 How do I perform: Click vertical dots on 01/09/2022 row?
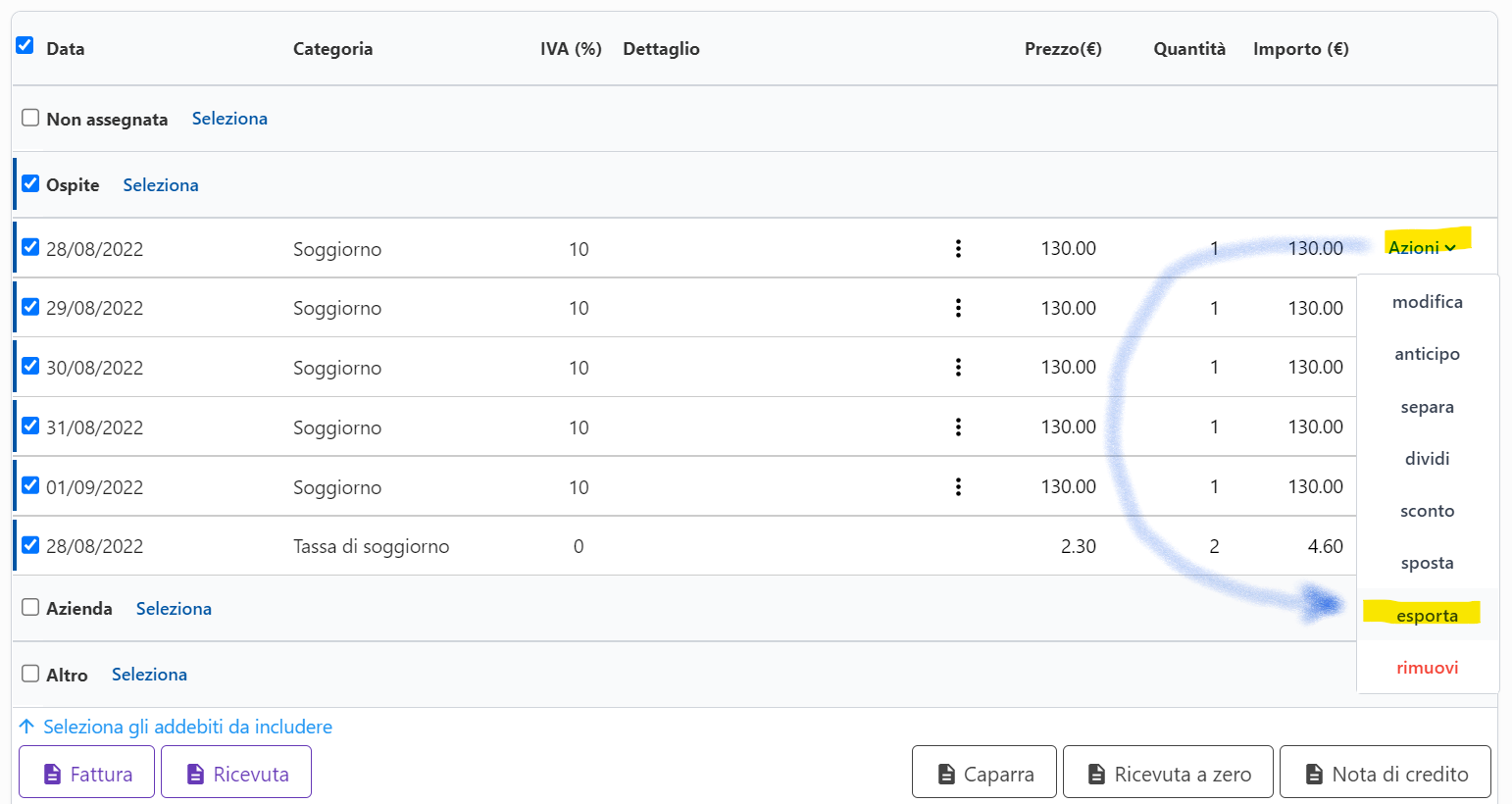(x=958, y=487)
